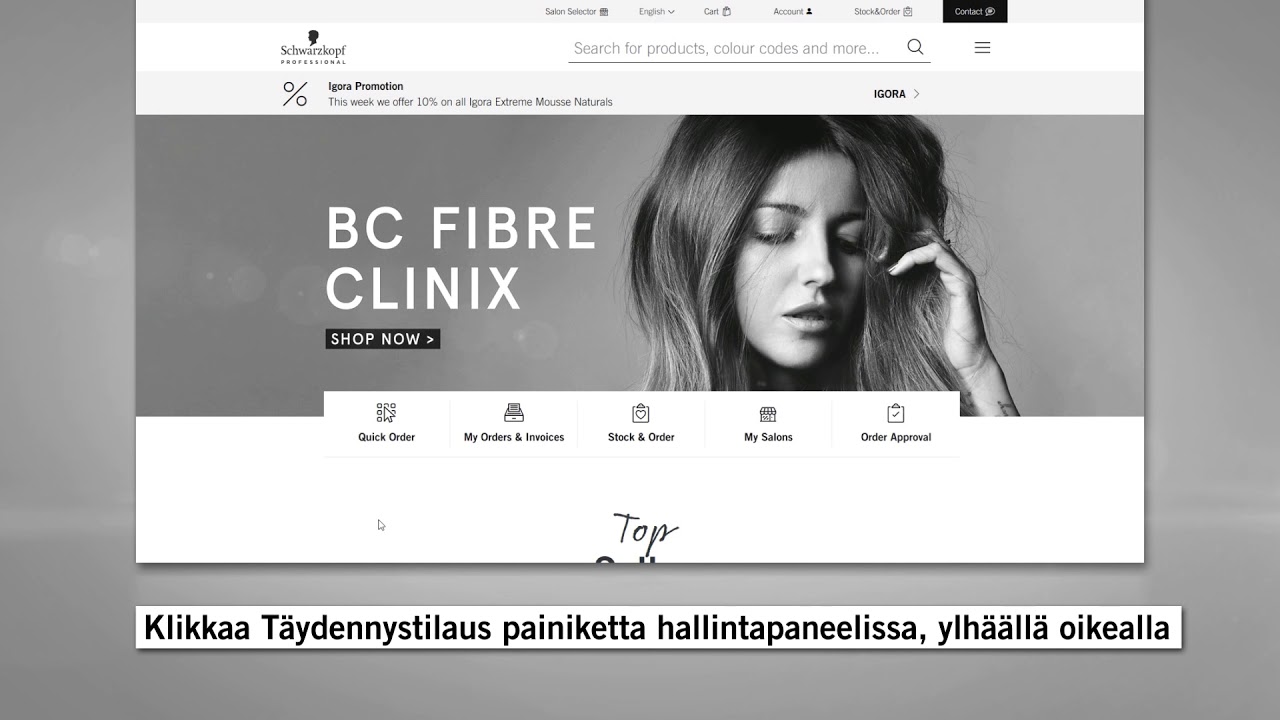The height and width of the screenshot is (720, 1280).
Task: Click the SHOP NOW button
Action: (383, 339)
